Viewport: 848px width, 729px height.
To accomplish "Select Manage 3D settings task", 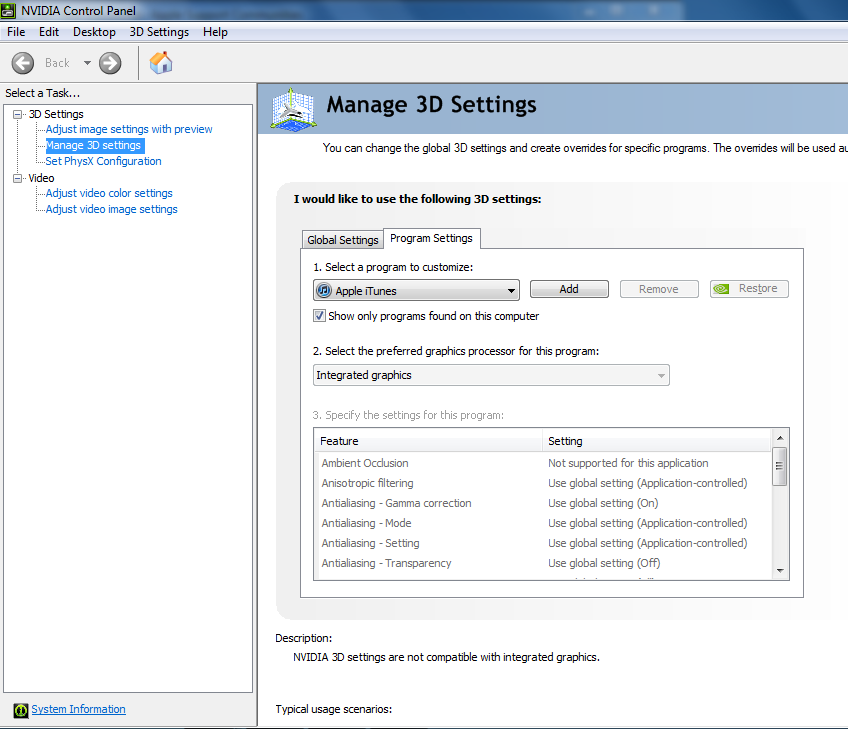I will (x=94, y=145).
